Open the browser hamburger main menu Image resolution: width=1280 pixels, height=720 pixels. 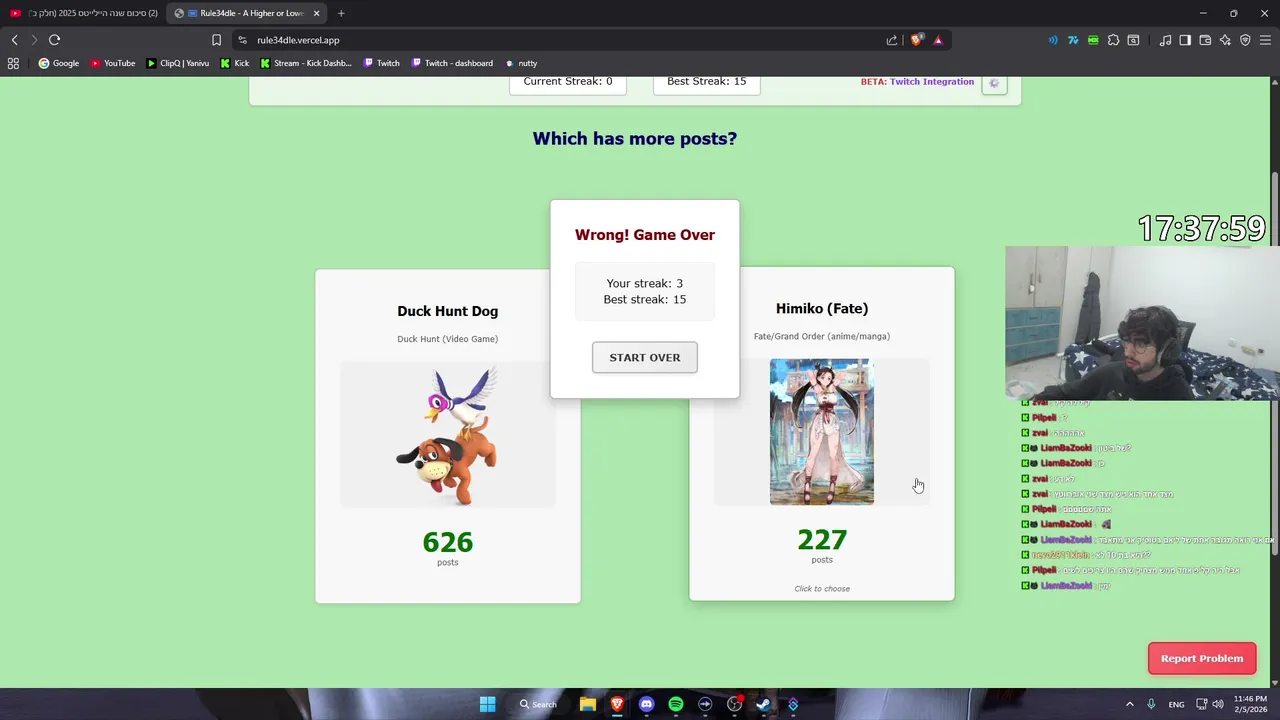(1265, 40)
